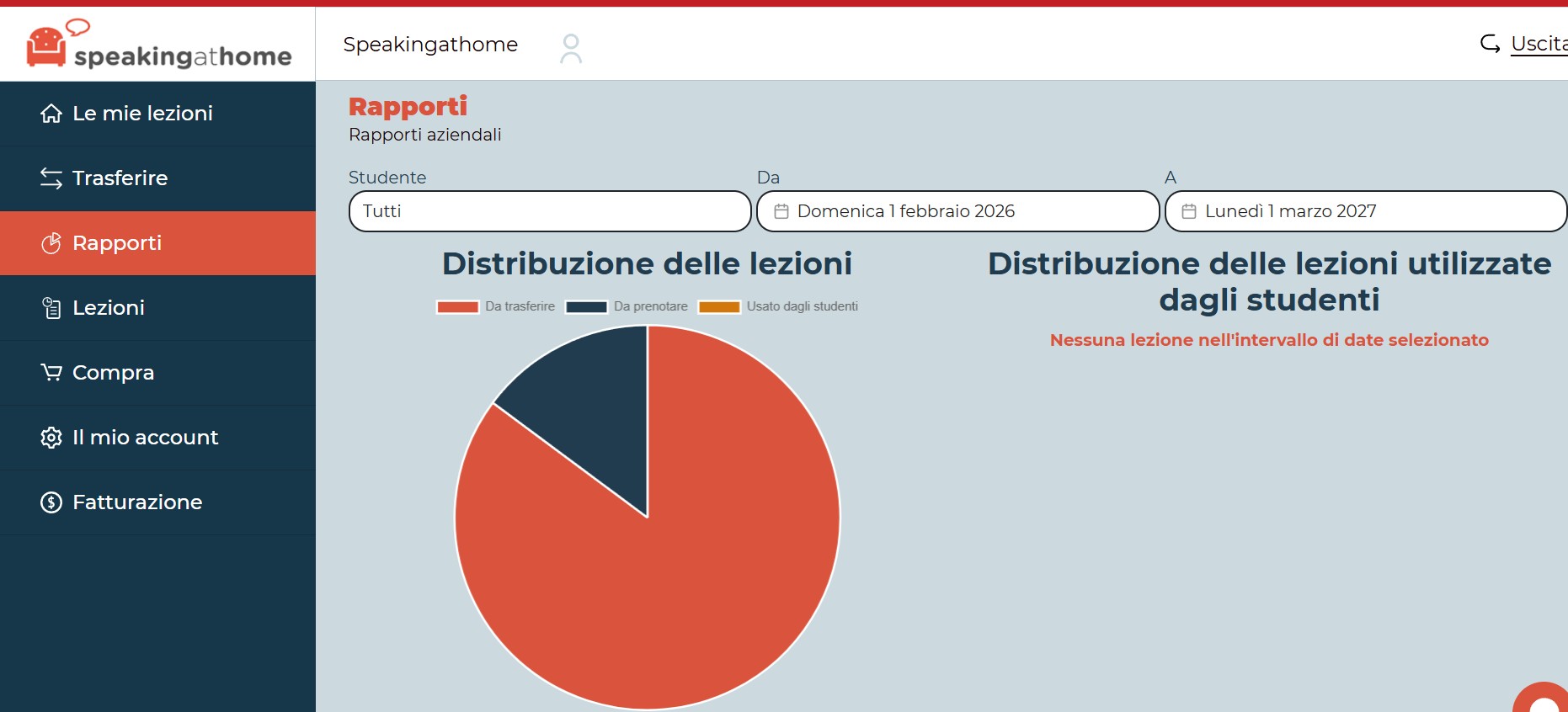Toggle Da prenotare legend entry

[627, 306]
